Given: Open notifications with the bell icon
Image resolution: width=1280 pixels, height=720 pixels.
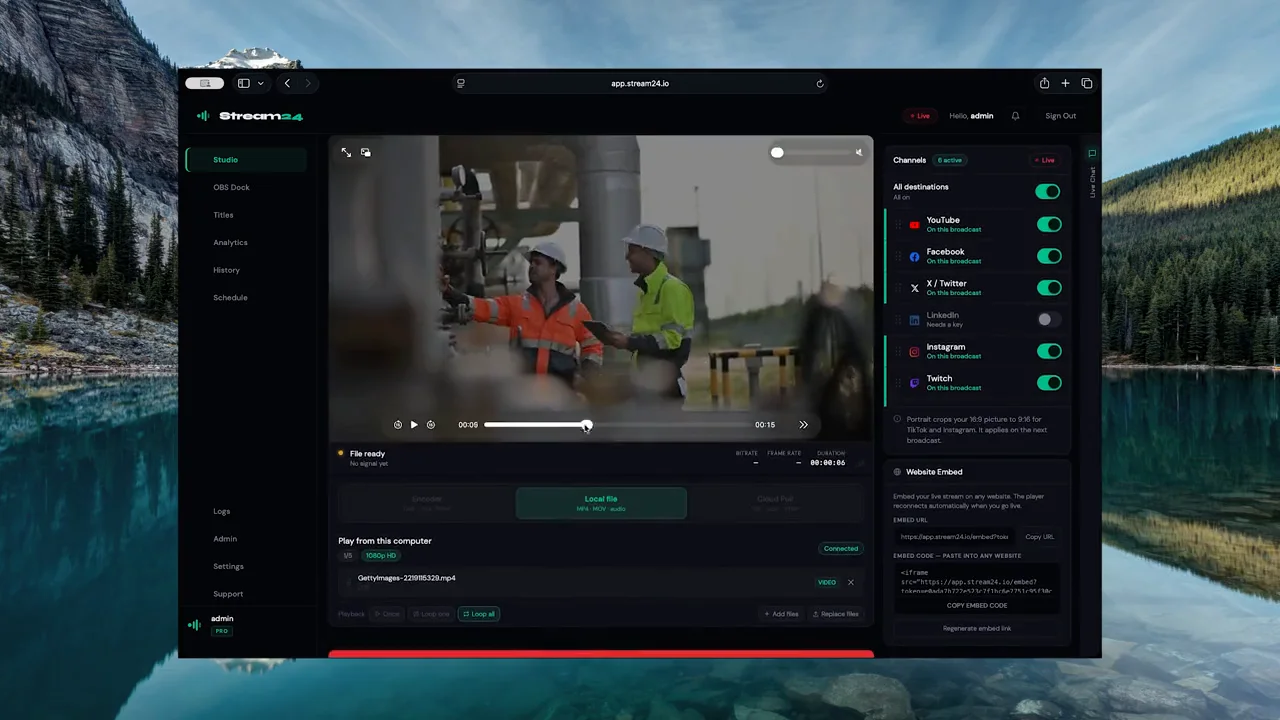Looking at the screenshot, I should pyautogui.click(x=1015, y=116).
